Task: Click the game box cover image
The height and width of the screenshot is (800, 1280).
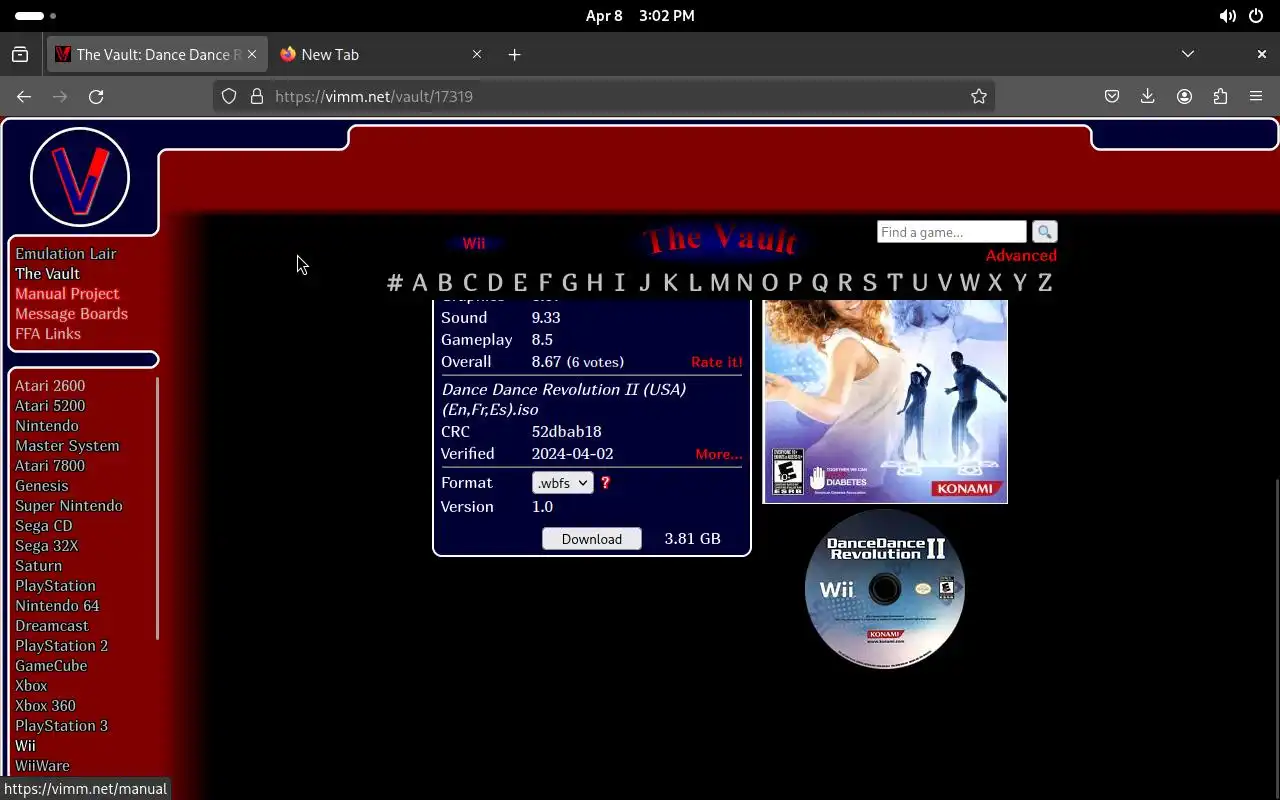Action: click(885, 401)
